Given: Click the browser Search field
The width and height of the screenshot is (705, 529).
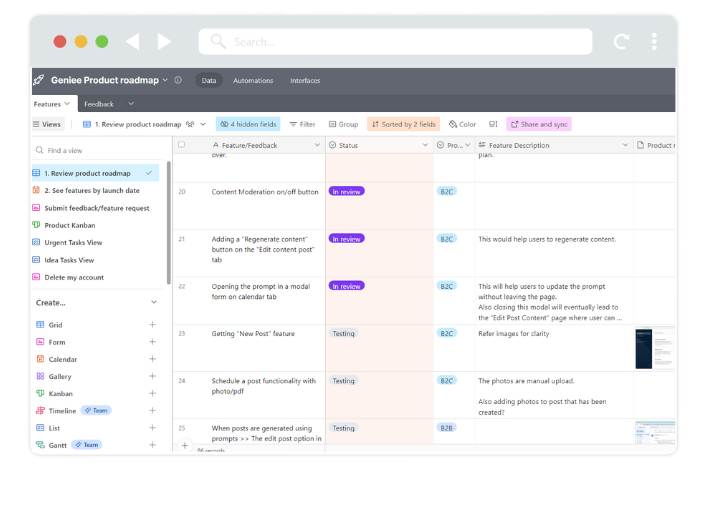Looking at the screenshot, I should pyautogui.click(x=395, y=41).
